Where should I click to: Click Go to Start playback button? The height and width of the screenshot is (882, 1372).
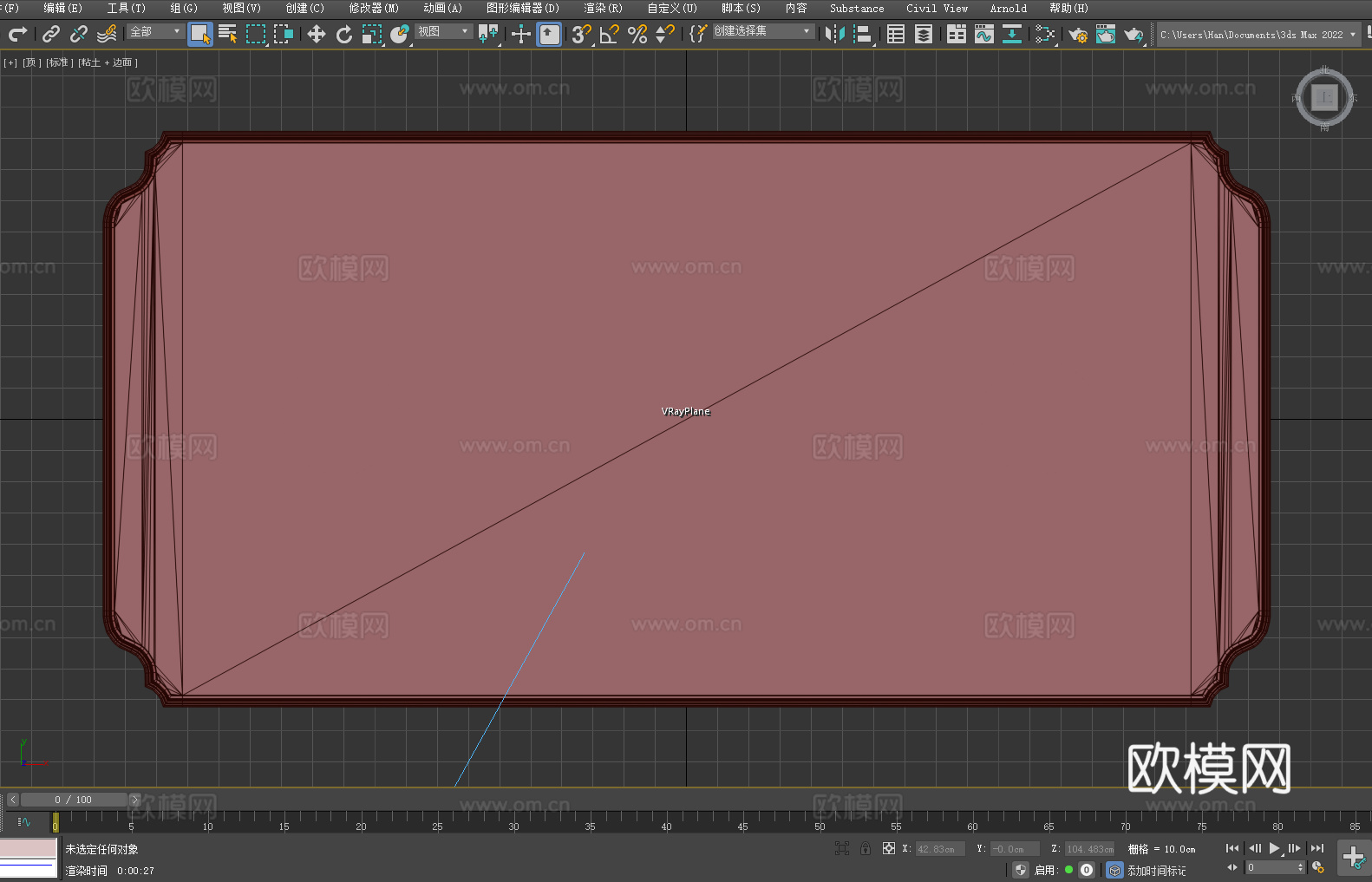coord(1232,848)
